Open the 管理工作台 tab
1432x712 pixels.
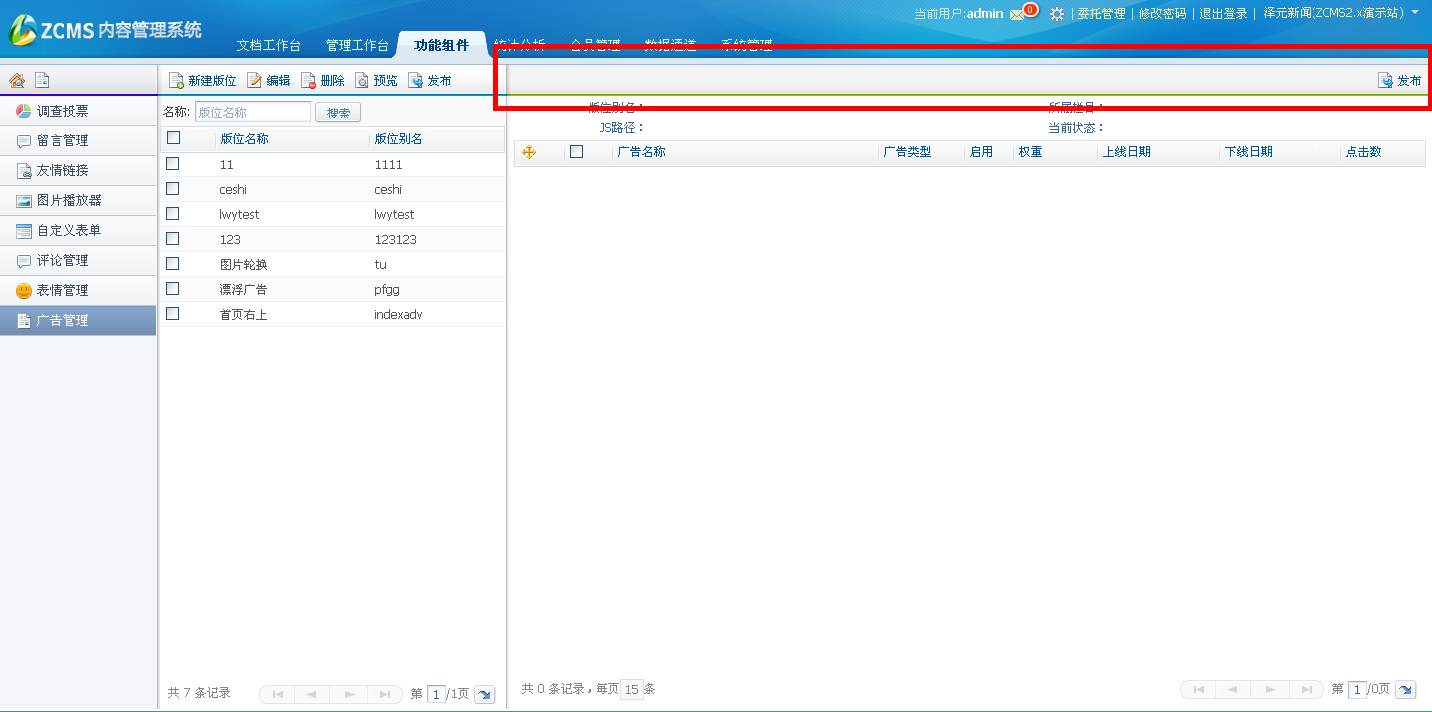coord(357,46)
